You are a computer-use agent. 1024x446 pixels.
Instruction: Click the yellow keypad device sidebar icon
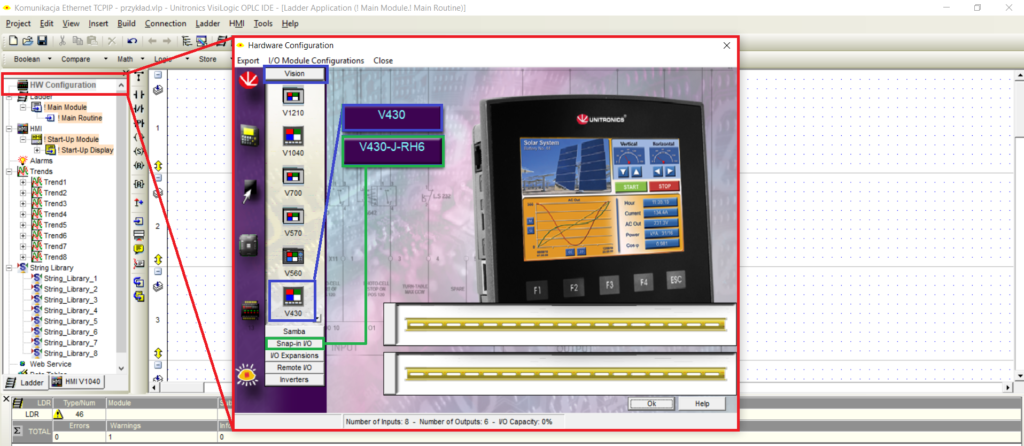(248, 136)
